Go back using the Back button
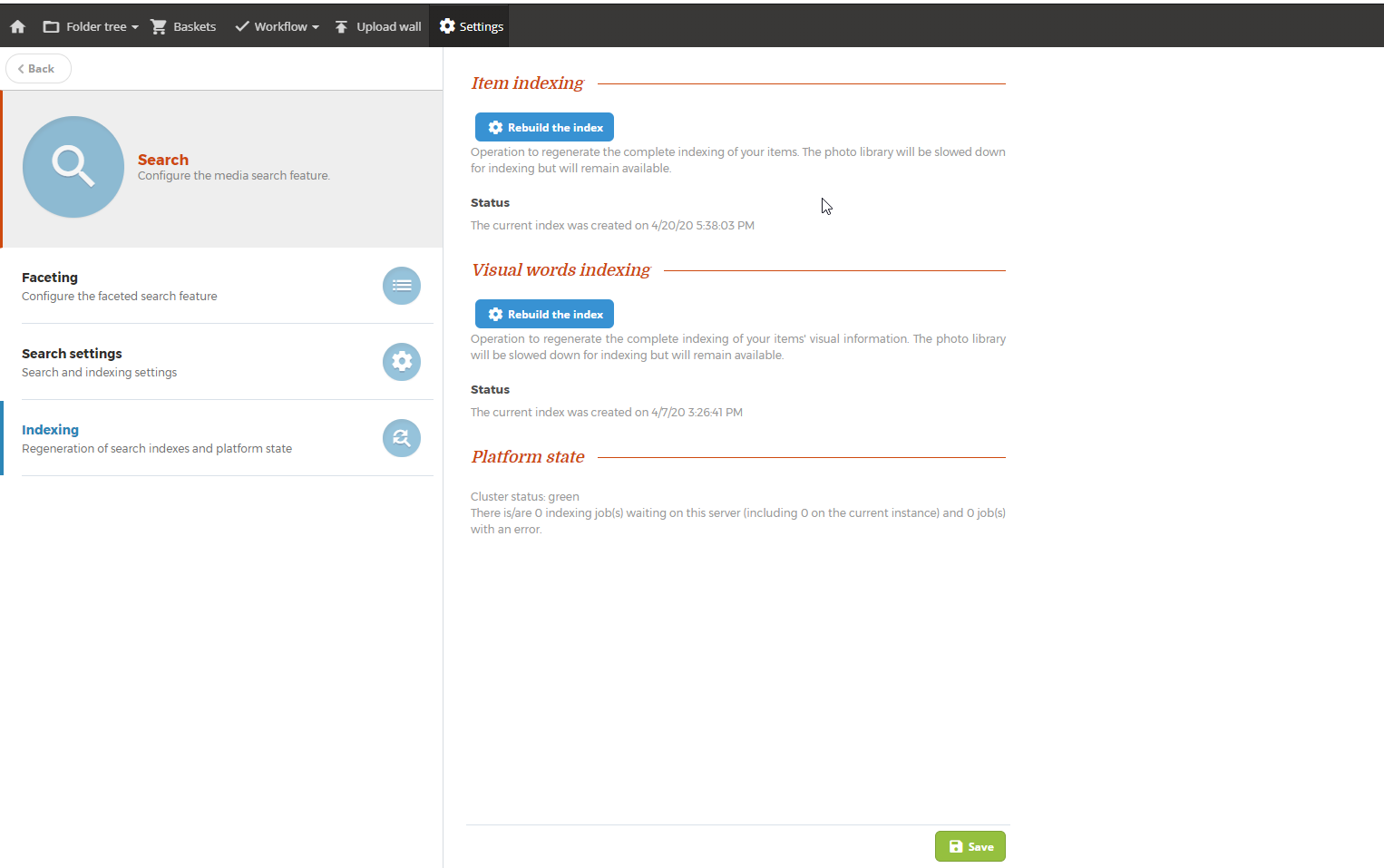This screenshot has width=1384, height=868. click(38, 69)
